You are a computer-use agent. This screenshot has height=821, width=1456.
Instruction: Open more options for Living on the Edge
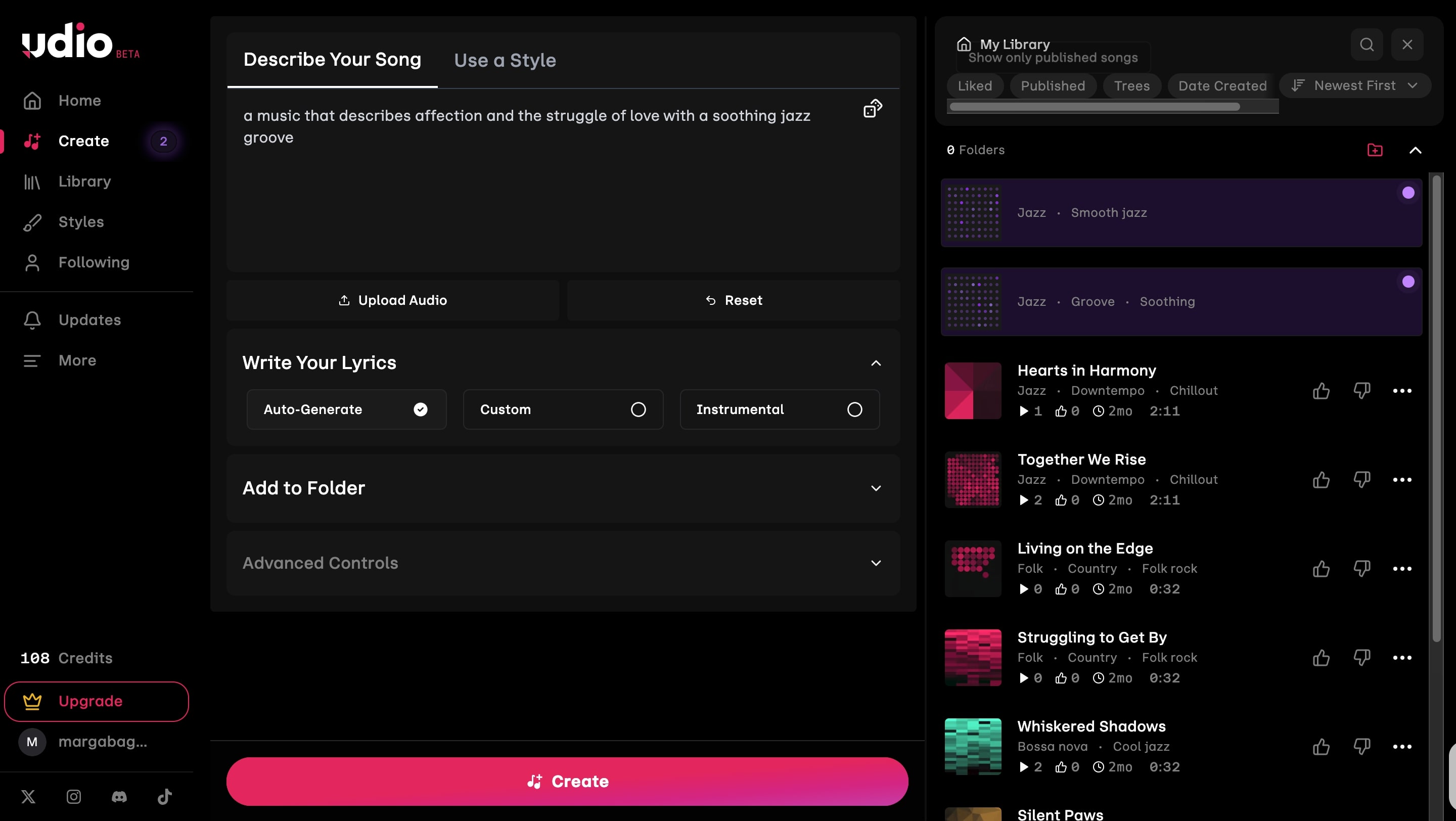tap(1402, 568)
